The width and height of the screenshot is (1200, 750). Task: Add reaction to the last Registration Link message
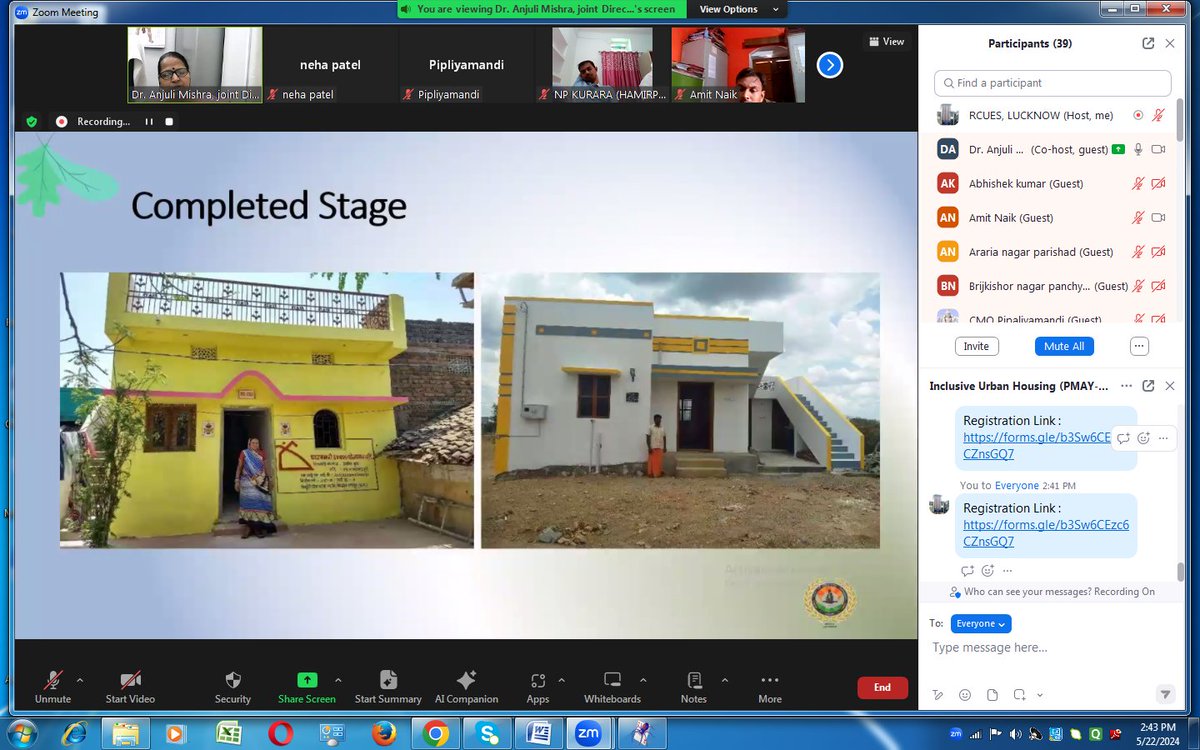(988, 571)
